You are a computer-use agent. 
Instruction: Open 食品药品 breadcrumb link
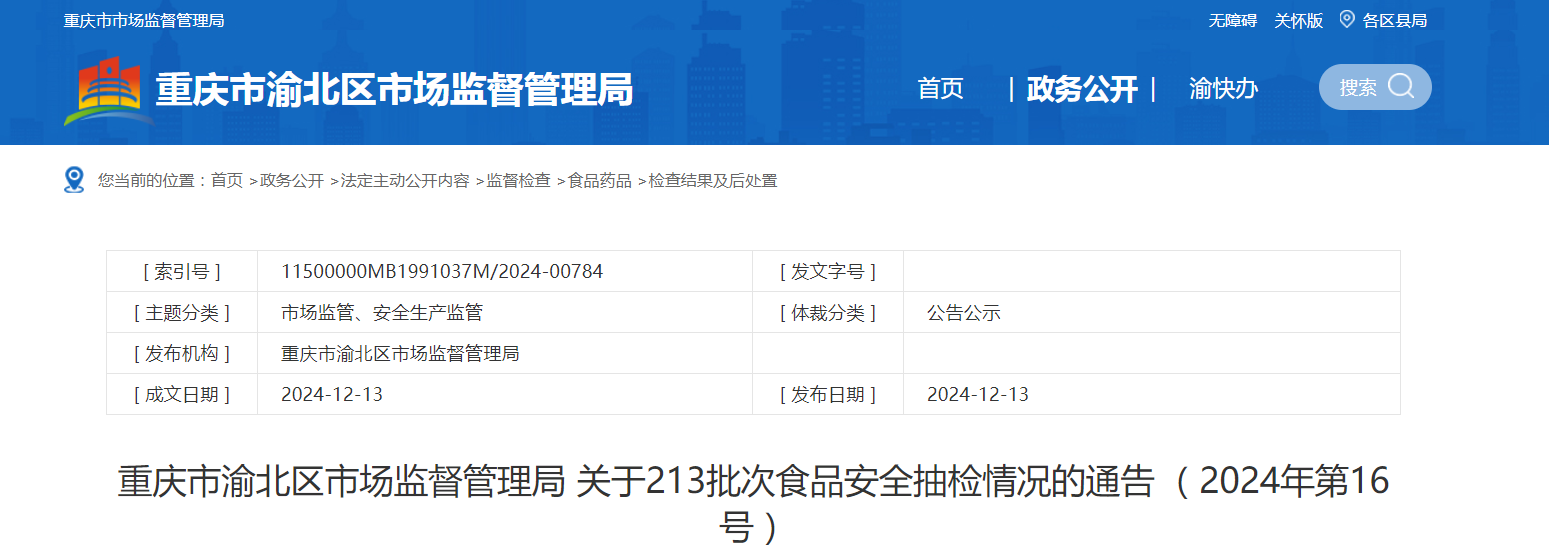coord(600,181)
